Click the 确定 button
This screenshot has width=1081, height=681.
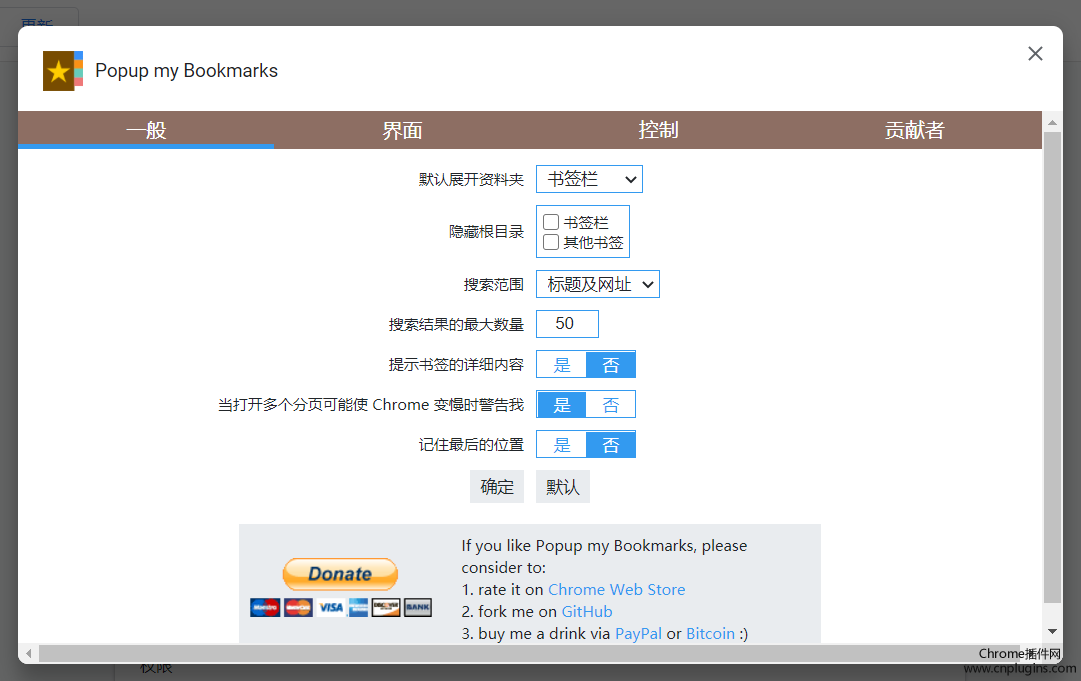click(x=497, y=487)
